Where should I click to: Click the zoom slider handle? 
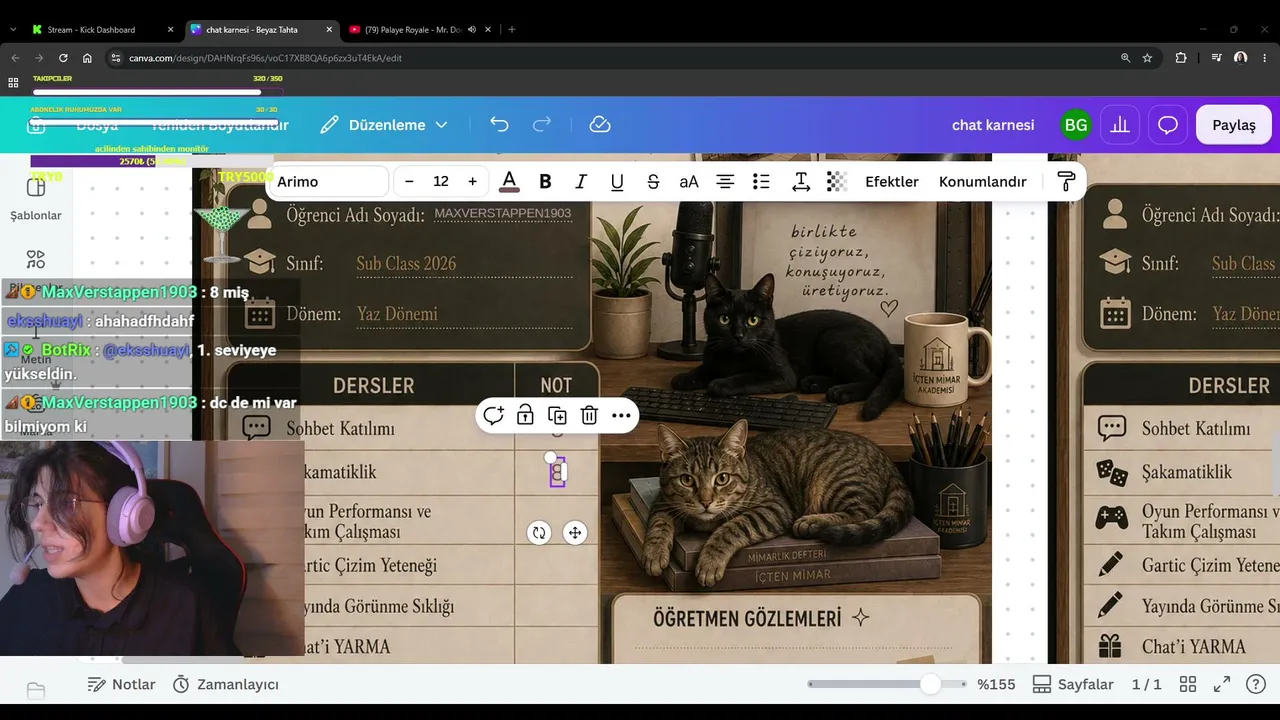931,685
